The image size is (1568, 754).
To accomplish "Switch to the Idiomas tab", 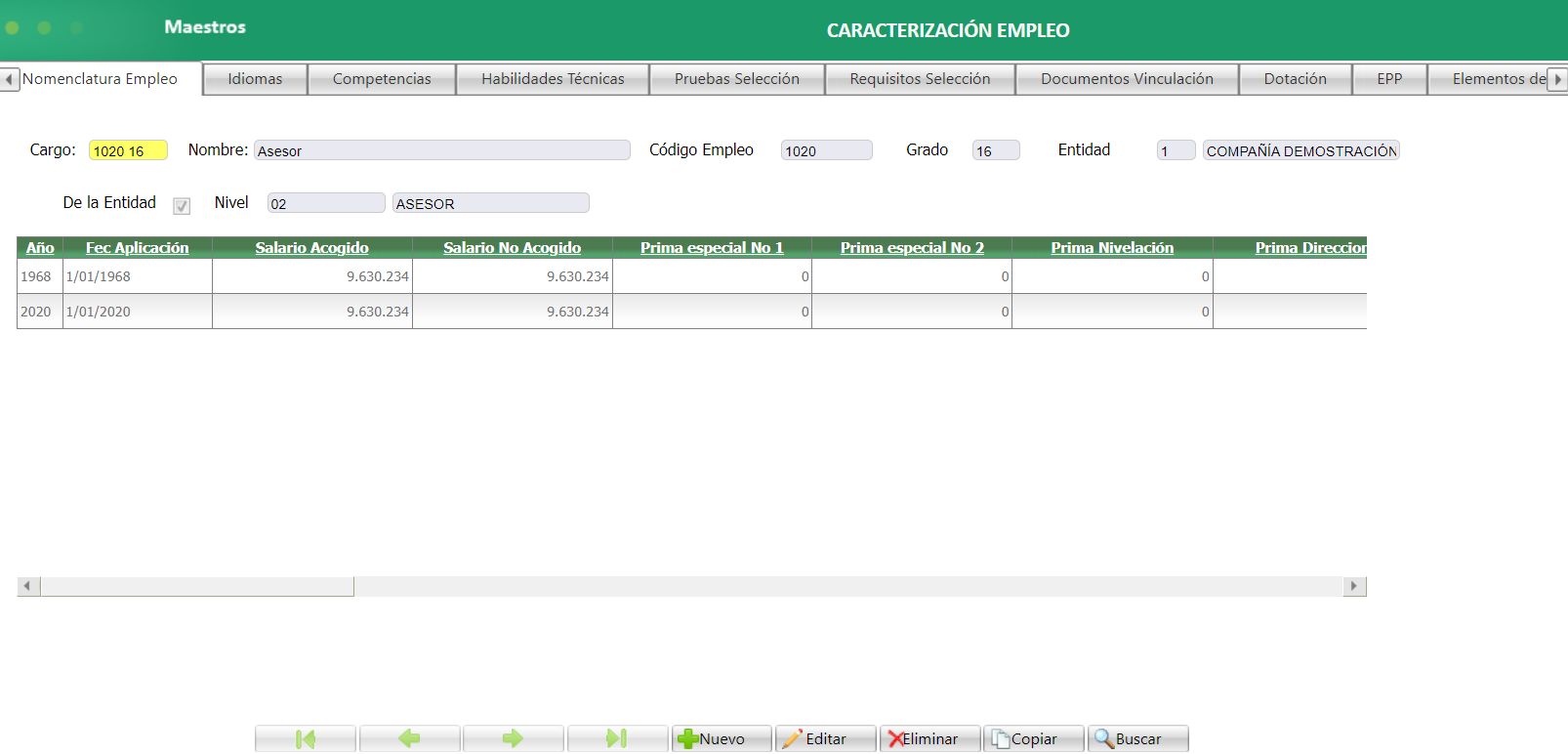I will click(255, 79).
